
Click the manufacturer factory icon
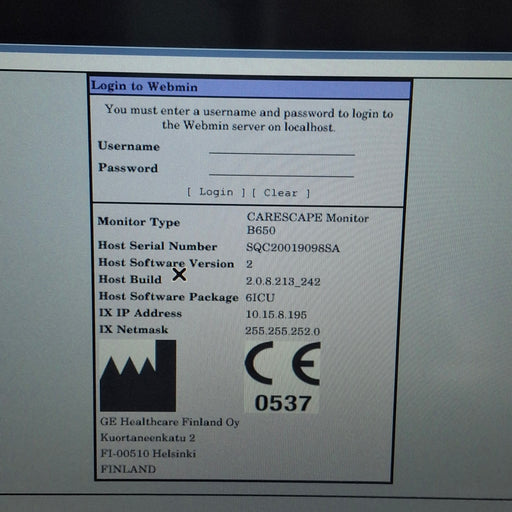[x=138, y=376]
